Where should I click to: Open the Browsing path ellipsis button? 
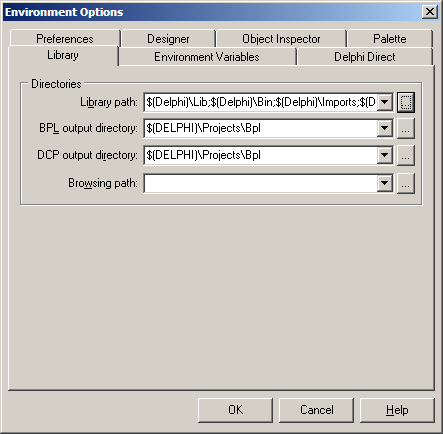tap(406, 183)
